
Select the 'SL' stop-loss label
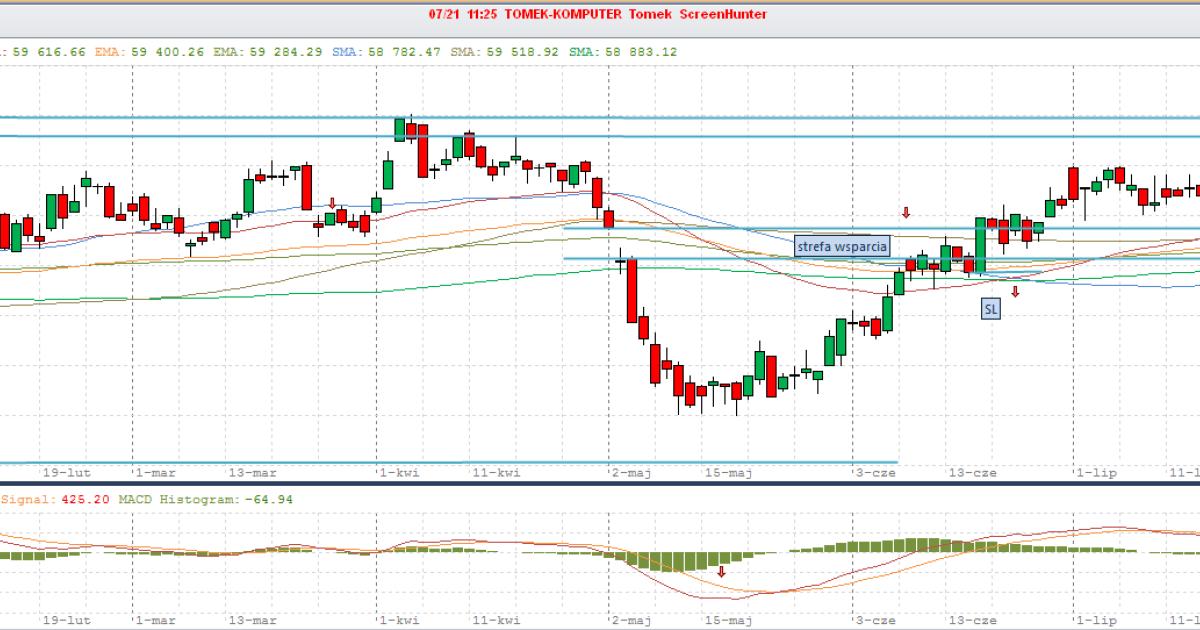tap(990, 310)
